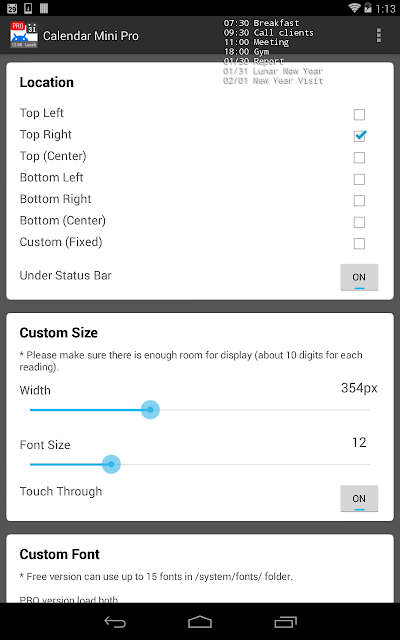The height and width of the screenshot is (640, 400).
Task: Check the Top Left location box
Action: click(359, 114)
